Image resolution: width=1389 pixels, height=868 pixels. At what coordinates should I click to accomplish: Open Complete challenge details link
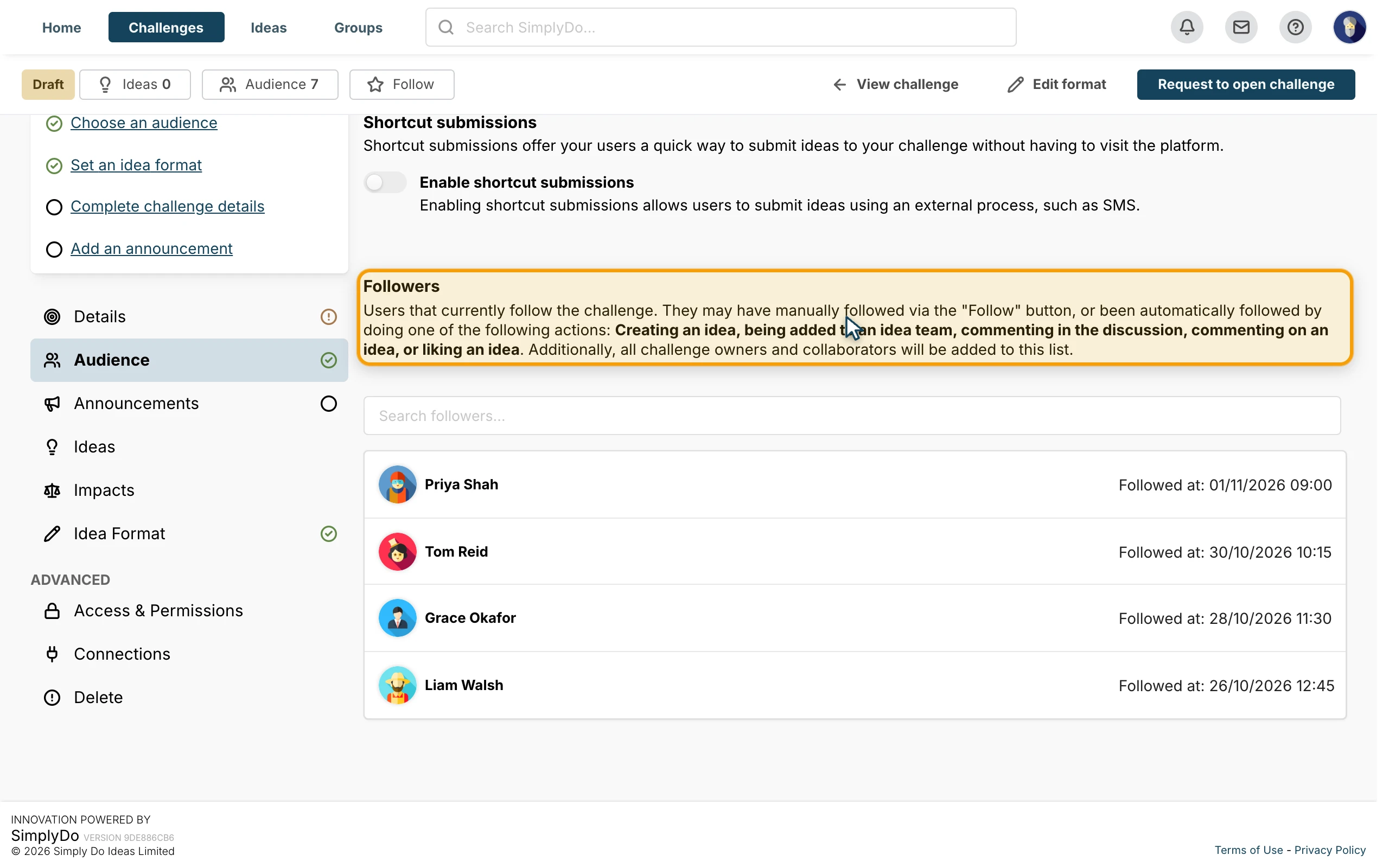167,207
